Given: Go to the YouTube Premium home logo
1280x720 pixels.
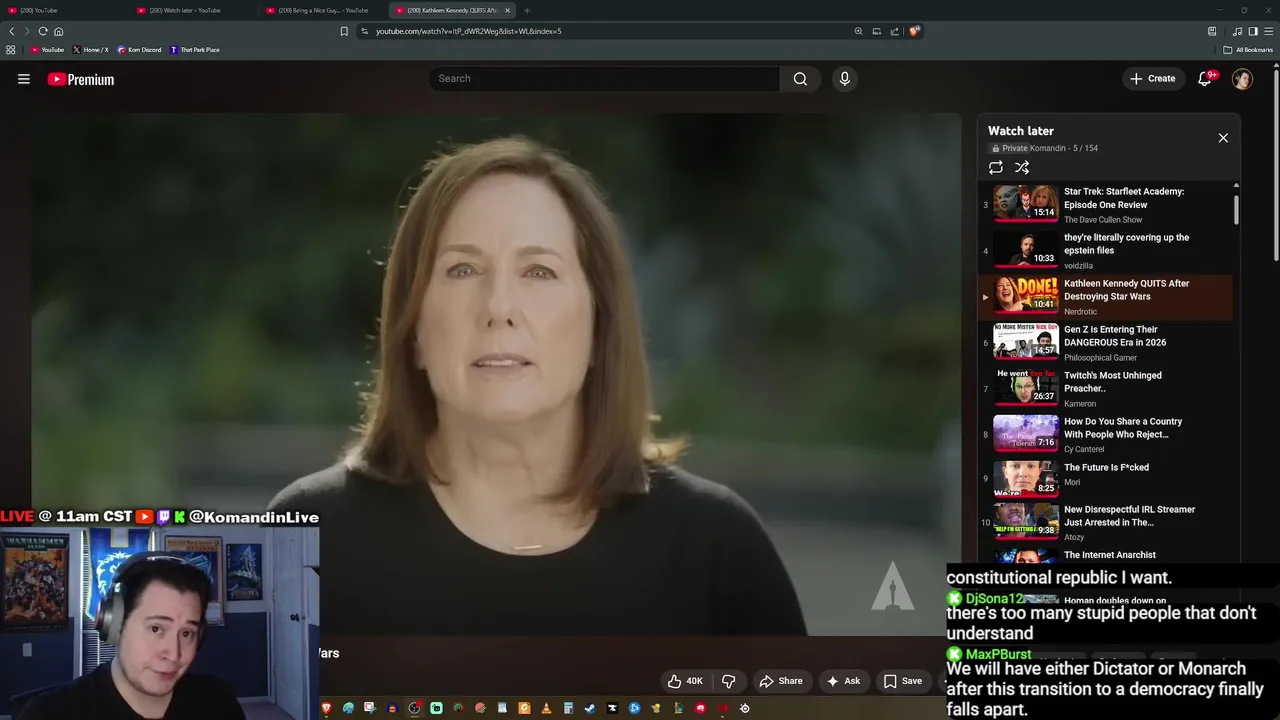Looking at the screenshot, I should tap(81, 79).
